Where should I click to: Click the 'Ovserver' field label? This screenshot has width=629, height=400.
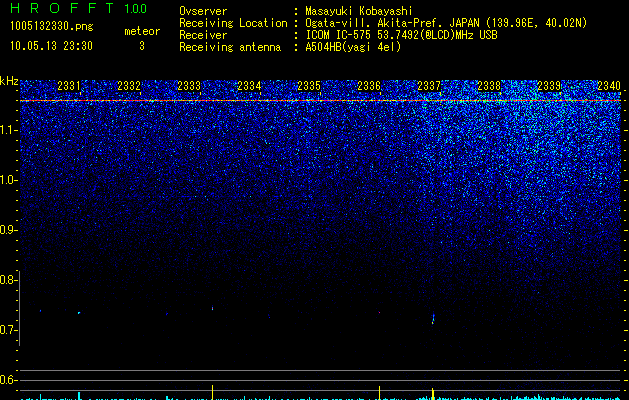coord(203,11)
